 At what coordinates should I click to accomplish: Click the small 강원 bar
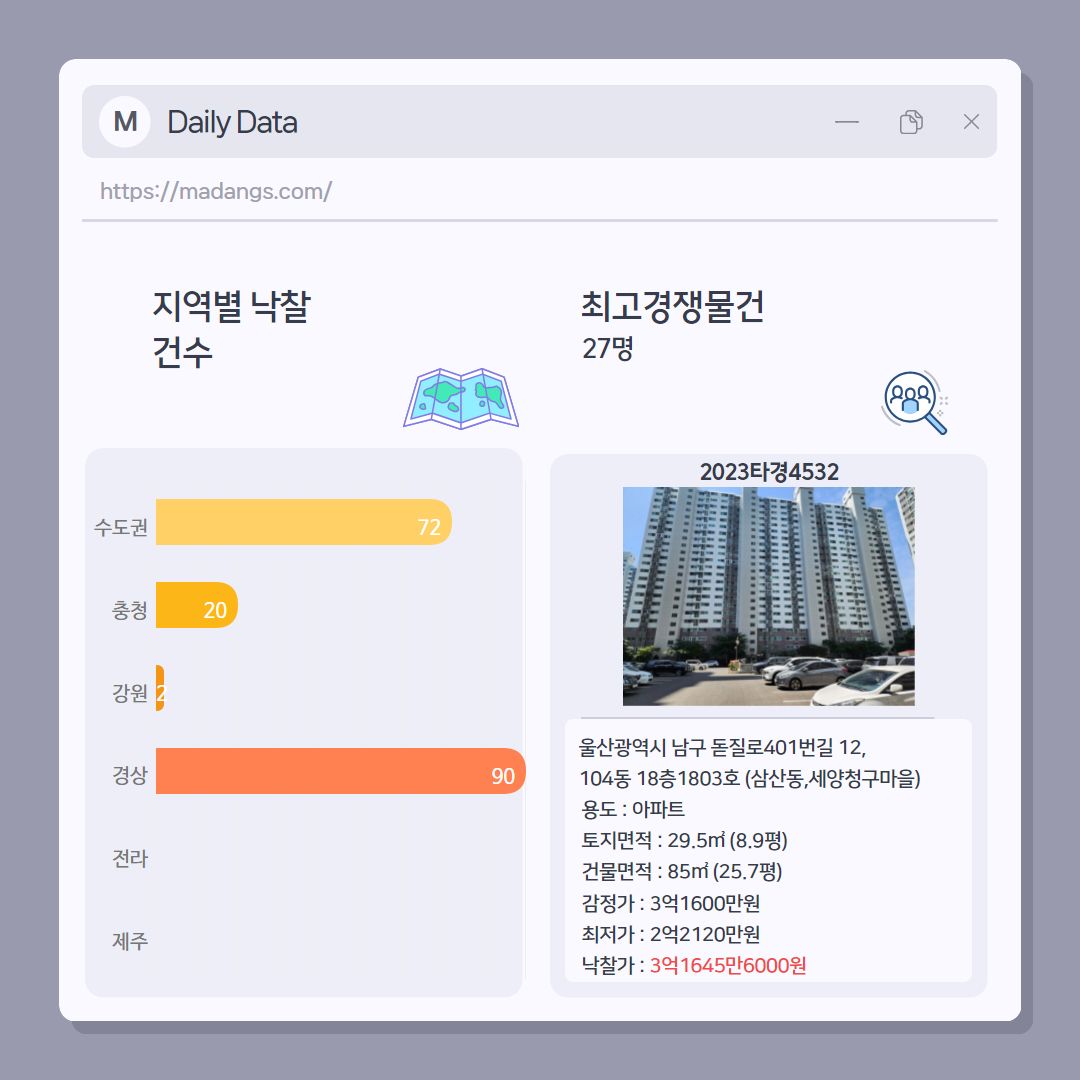160,688
